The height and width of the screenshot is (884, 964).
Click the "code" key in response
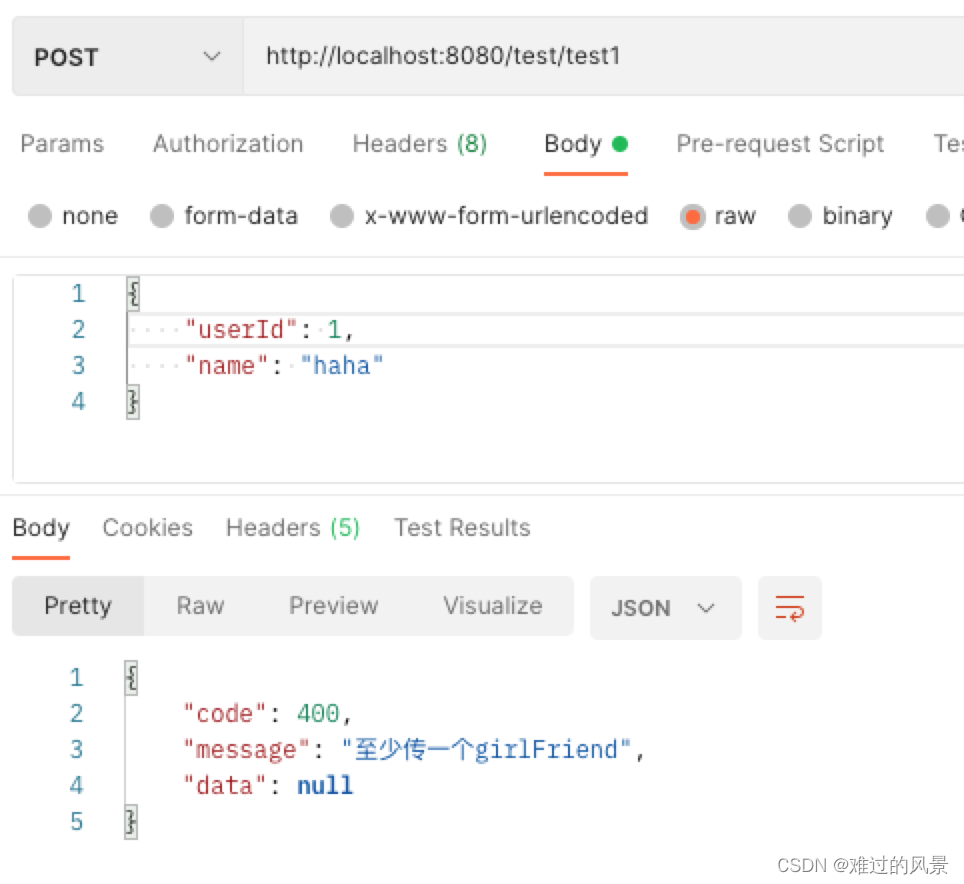coord(224,714)
